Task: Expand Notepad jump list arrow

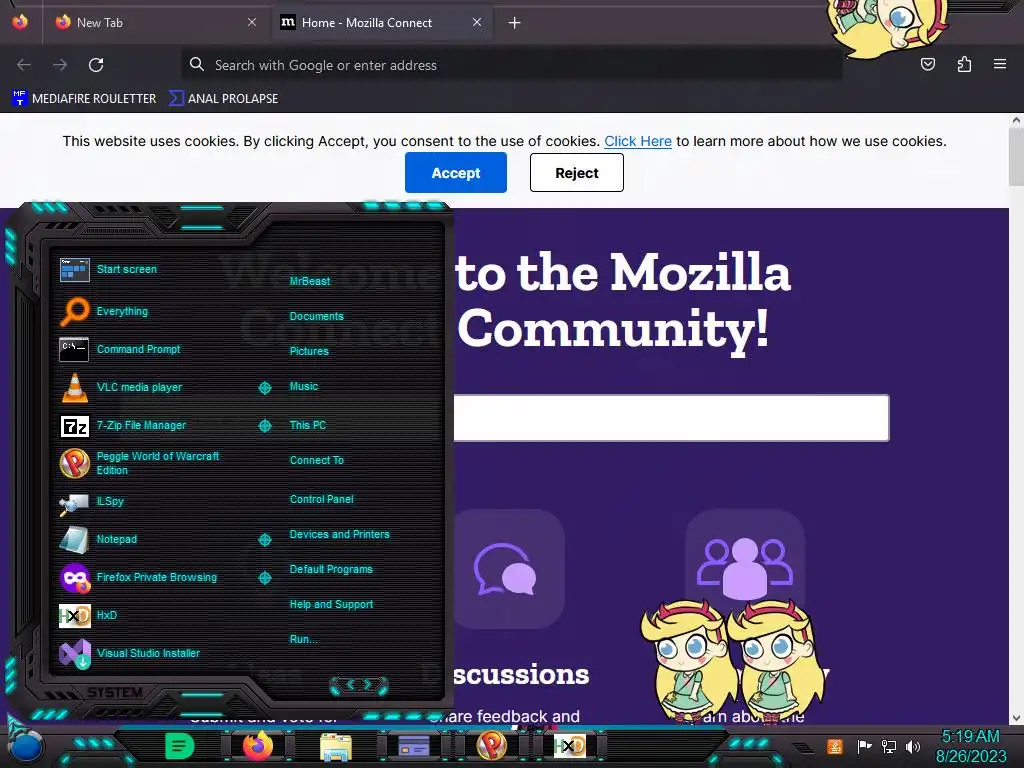Action: tap(264, 539)
